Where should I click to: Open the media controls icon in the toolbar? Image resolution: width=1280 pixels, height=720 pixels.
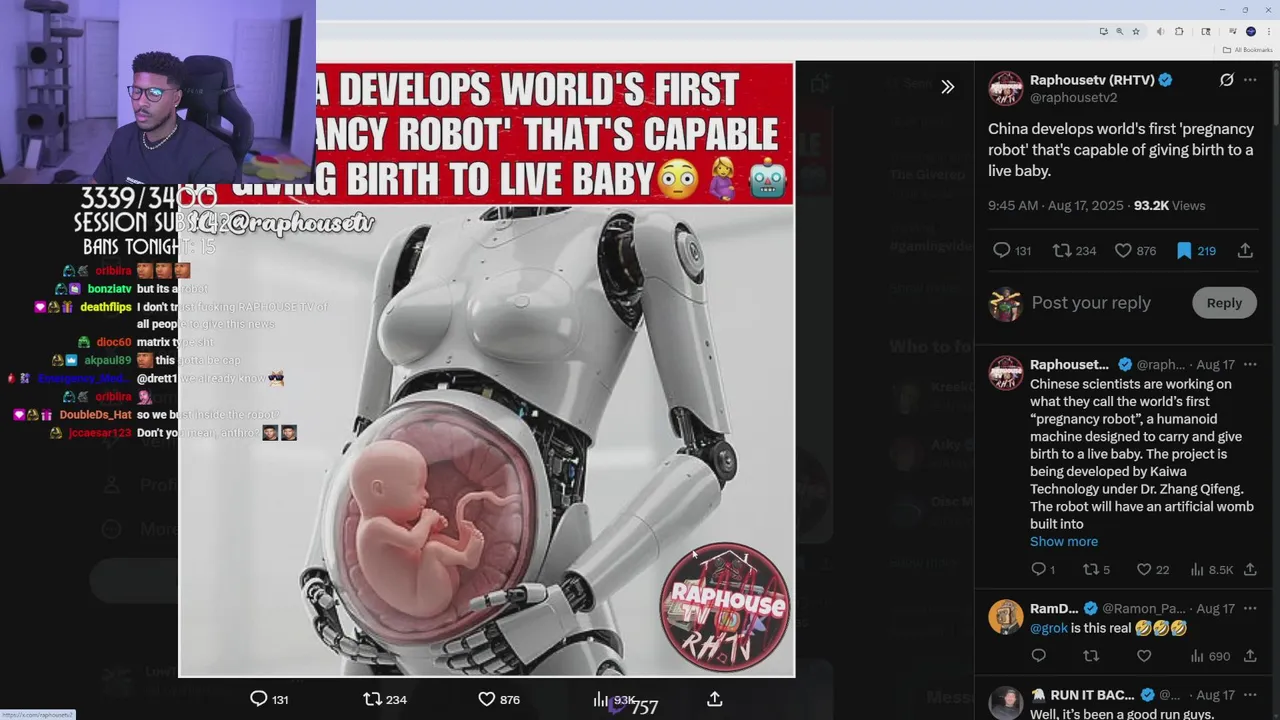(1233, 32)
